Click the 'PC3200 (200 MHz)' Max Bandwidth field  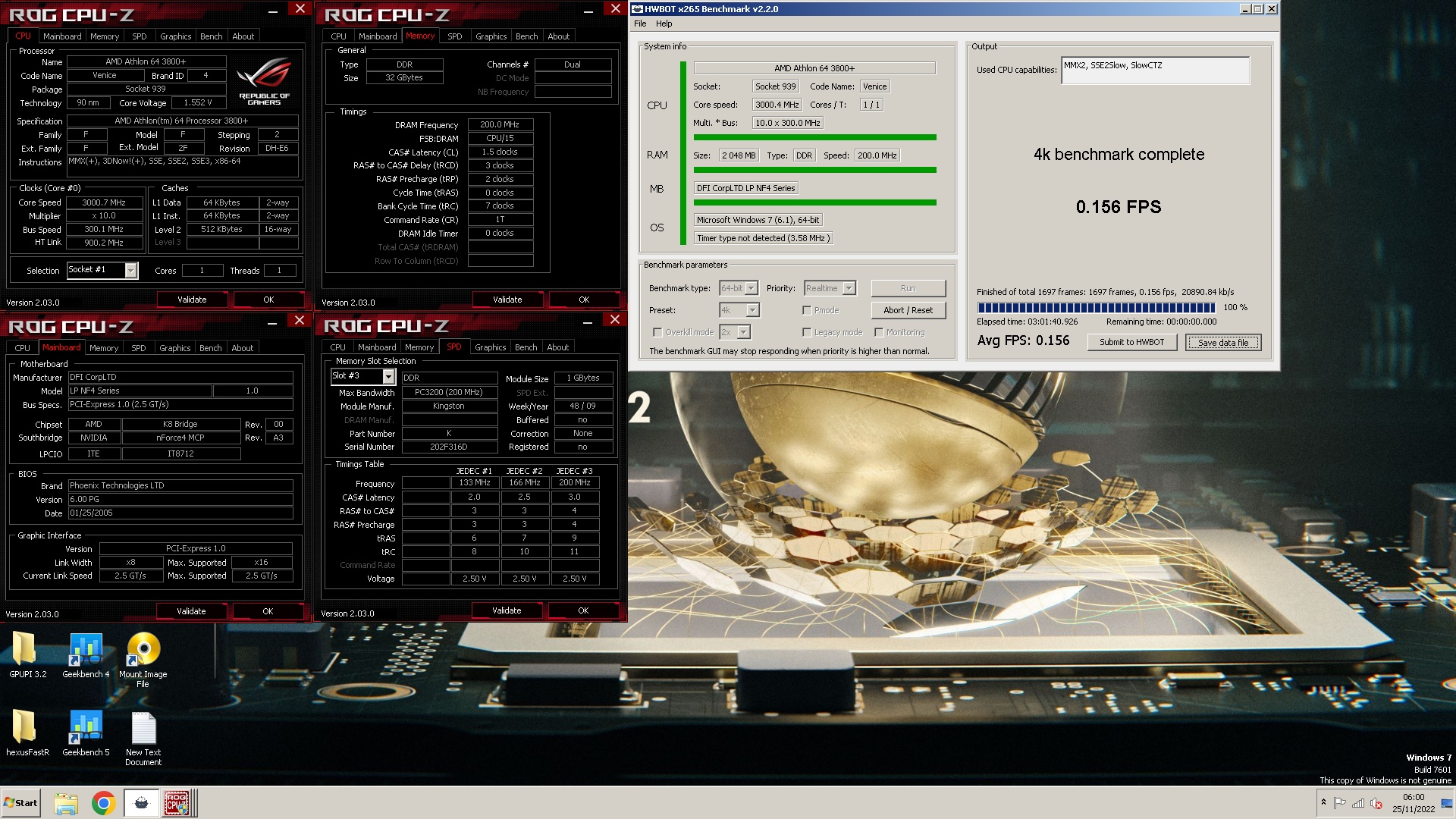click(x=449, y=393)
